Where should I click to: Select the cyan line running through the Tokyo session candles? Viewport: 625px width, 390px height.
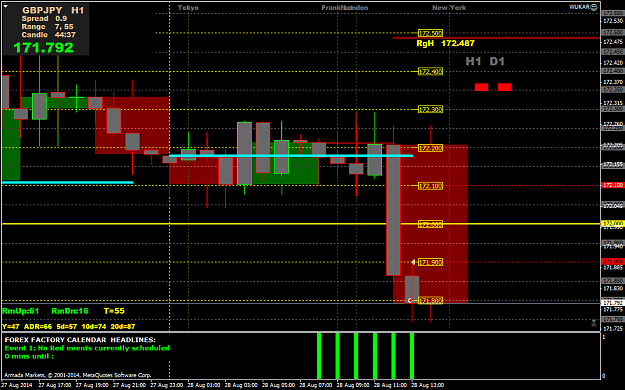[291, 156]
